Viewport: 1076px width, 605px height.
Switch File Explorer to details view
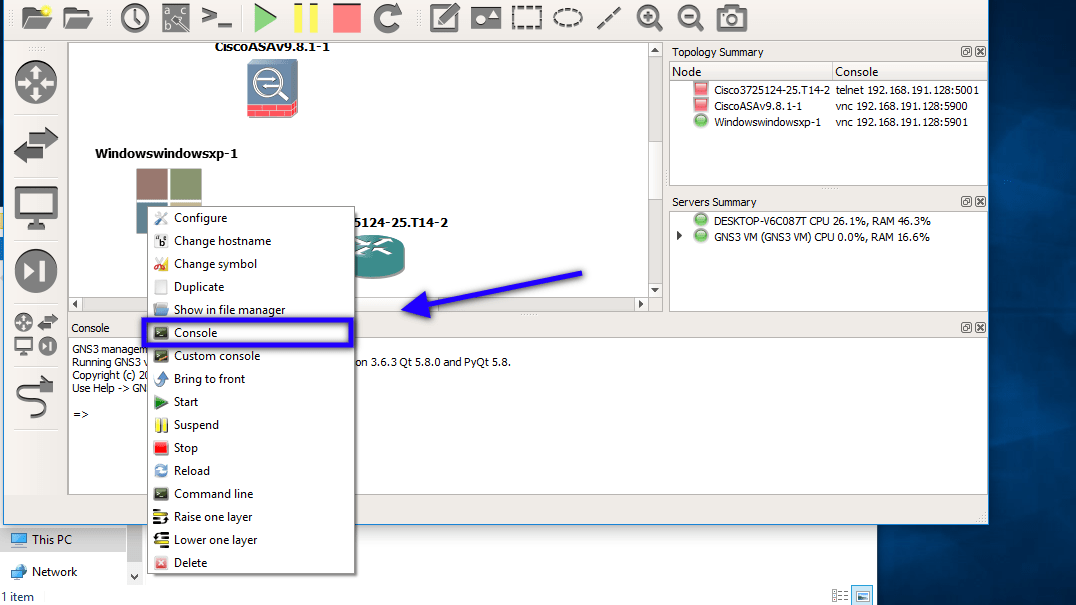[x=840, y=595]
